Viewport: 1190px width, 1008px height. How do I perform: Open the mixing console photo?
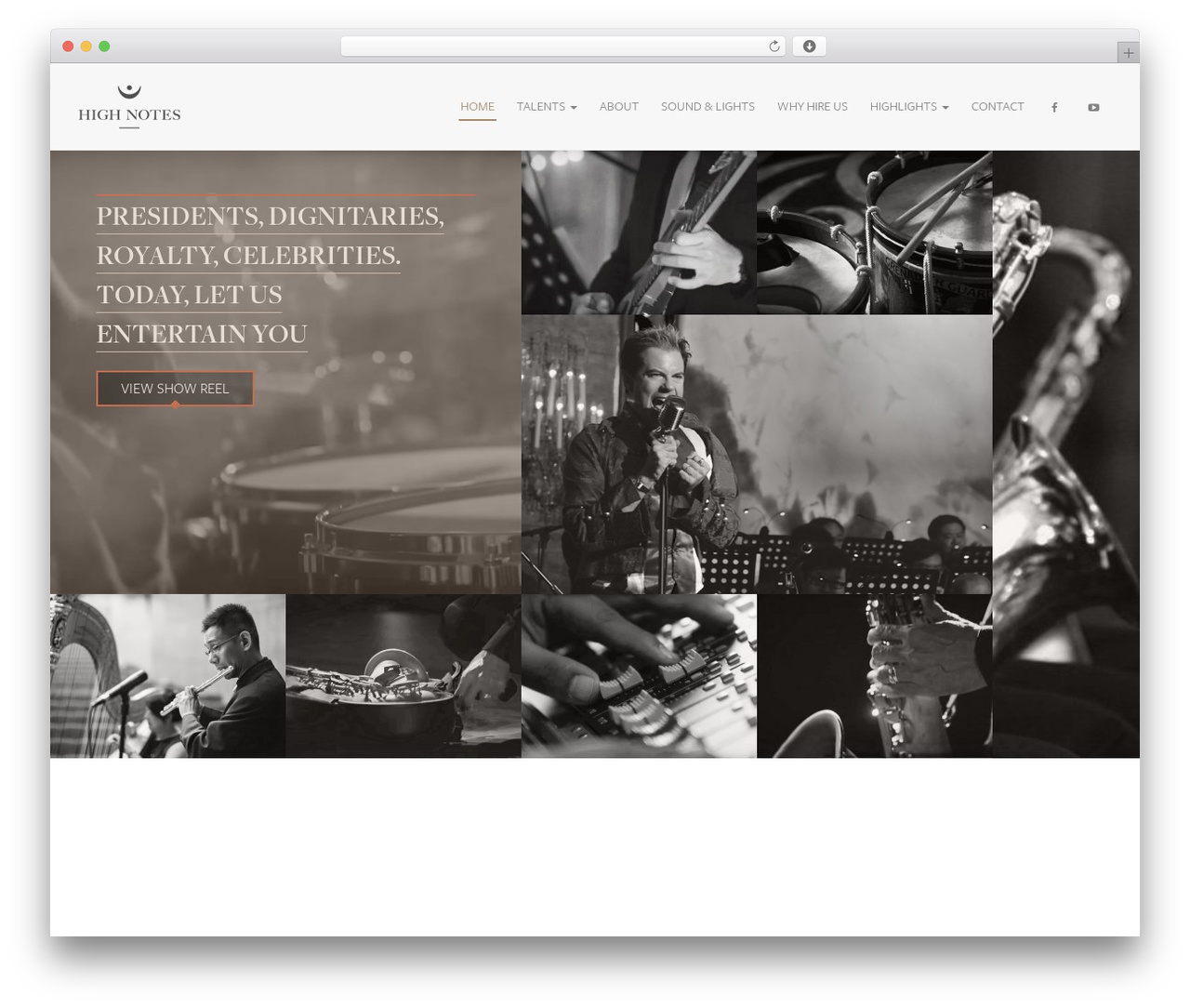pos(639,676)
